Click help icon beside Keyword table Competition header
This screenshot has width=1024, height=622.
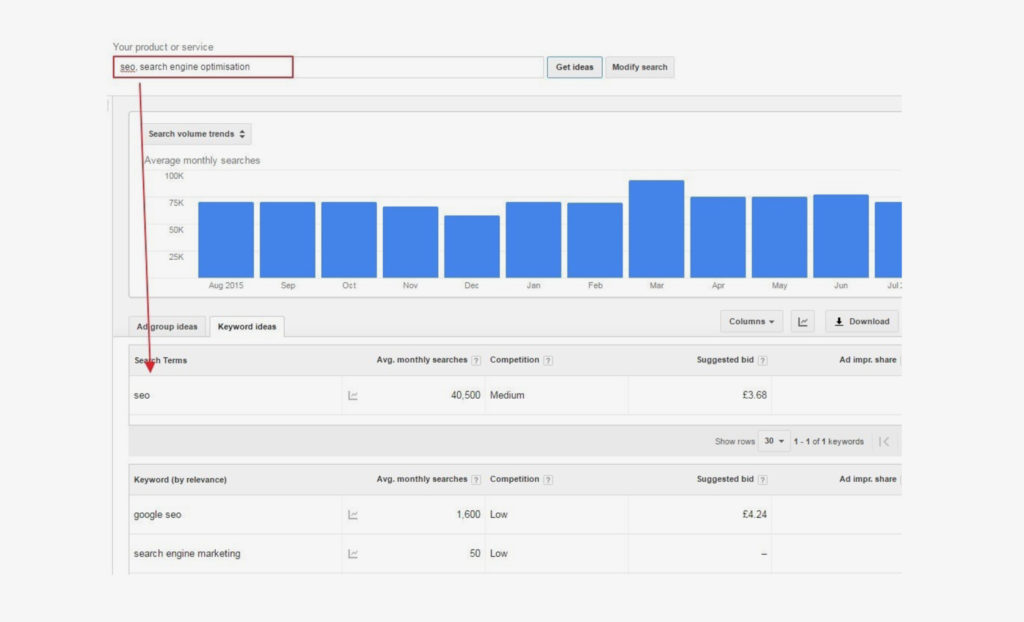548,480
